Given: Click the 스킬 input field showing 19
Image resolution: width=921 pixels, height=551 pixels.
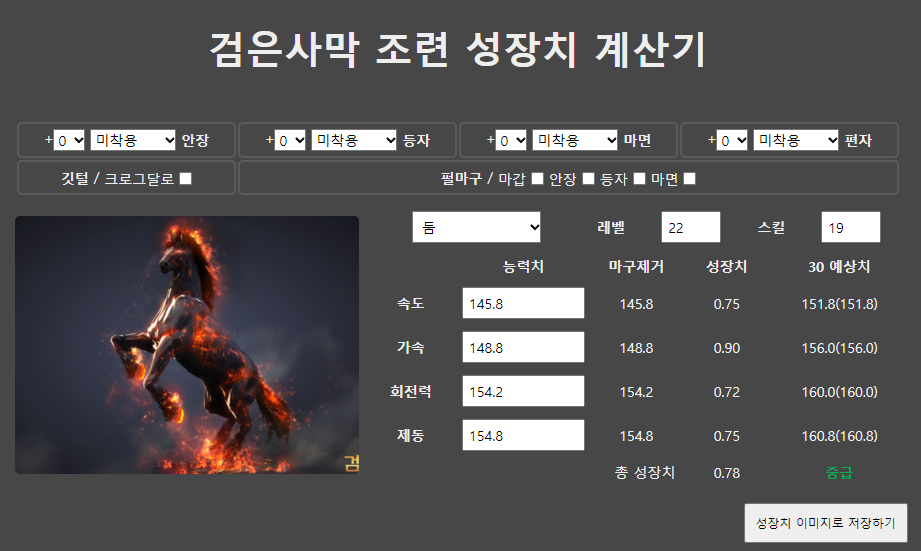Looking at the screenshot, I should 850,227.
